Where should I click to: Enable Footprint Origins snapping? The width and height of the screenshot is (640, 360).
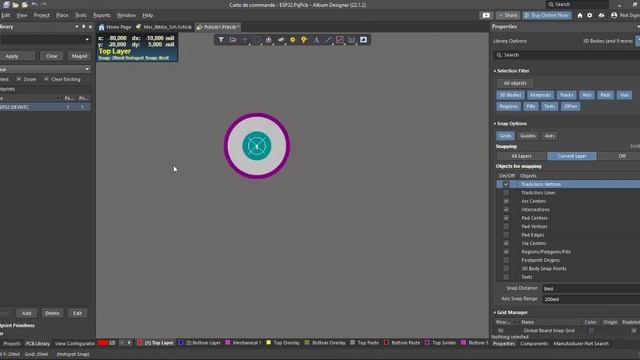(x=506, y=260)
